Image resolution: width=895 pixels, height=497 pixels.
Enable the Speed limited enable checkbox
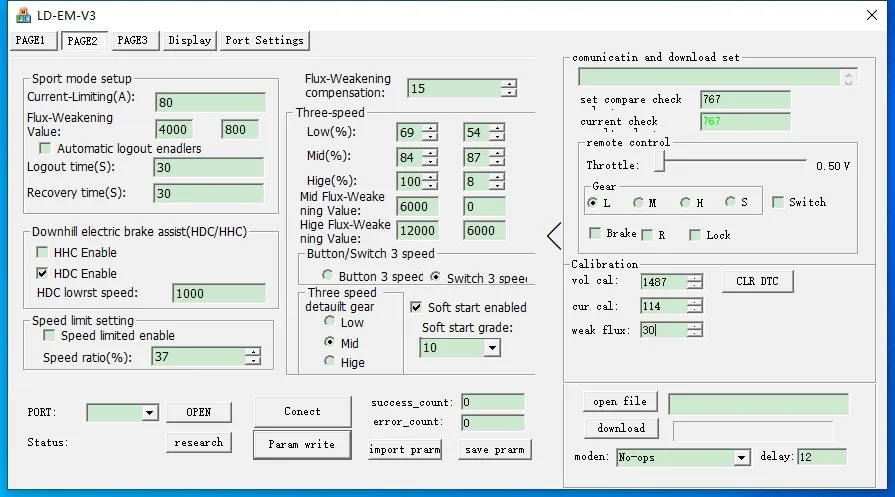pos(49,336)
